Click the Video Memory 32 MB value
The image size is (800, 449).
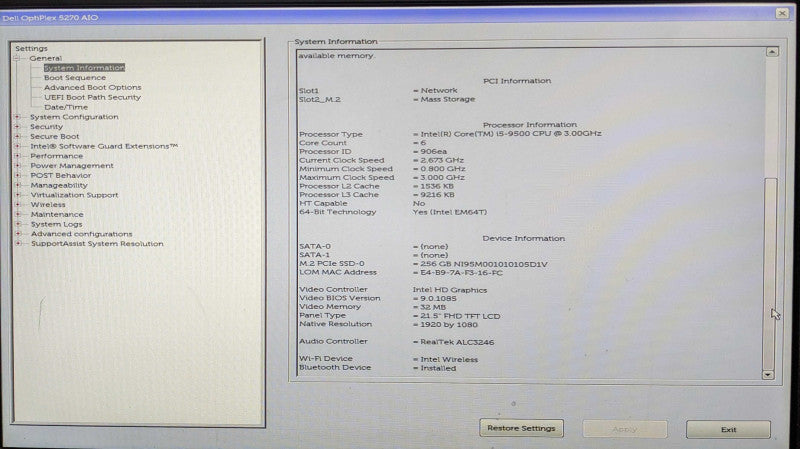point(433,307)
